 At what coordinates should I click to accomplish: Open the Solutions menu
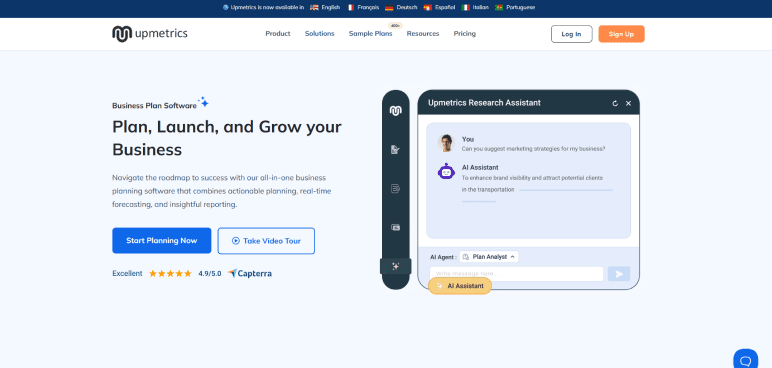[320, 33]
